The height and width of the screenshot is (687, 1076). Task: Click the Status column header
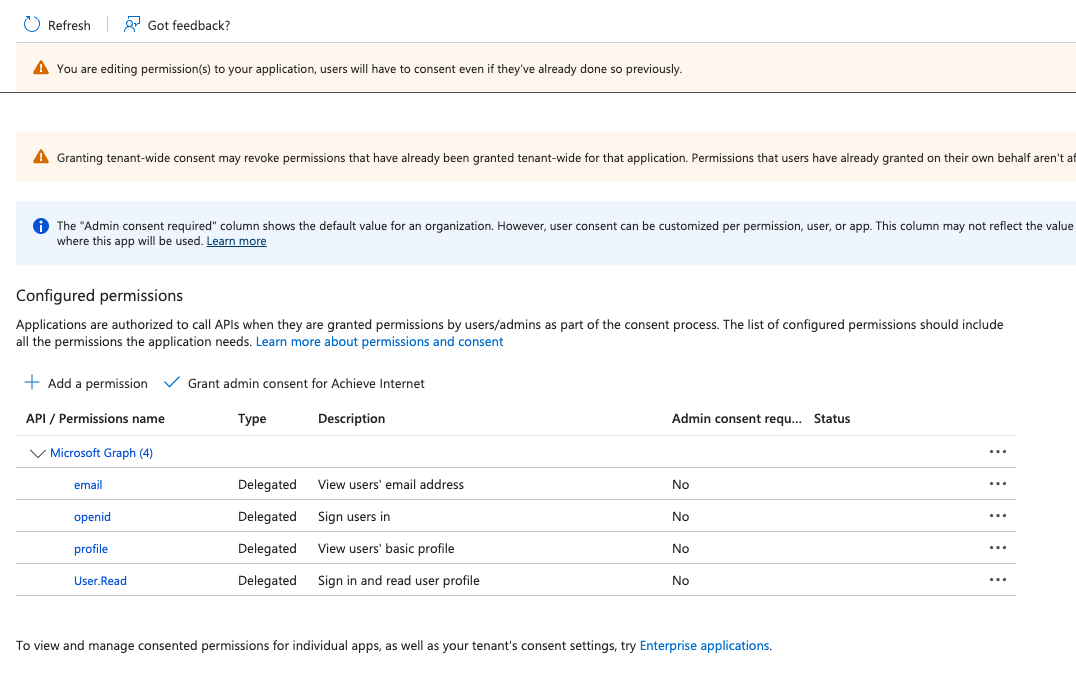(x=832, y=419)
